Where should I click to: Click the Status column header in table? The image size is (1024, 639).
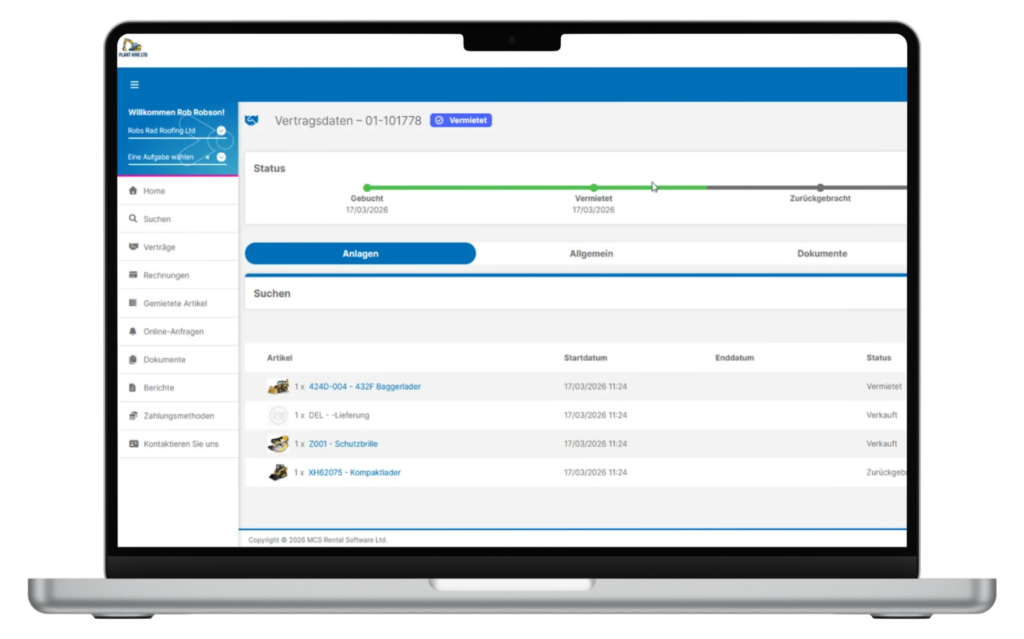878,358
